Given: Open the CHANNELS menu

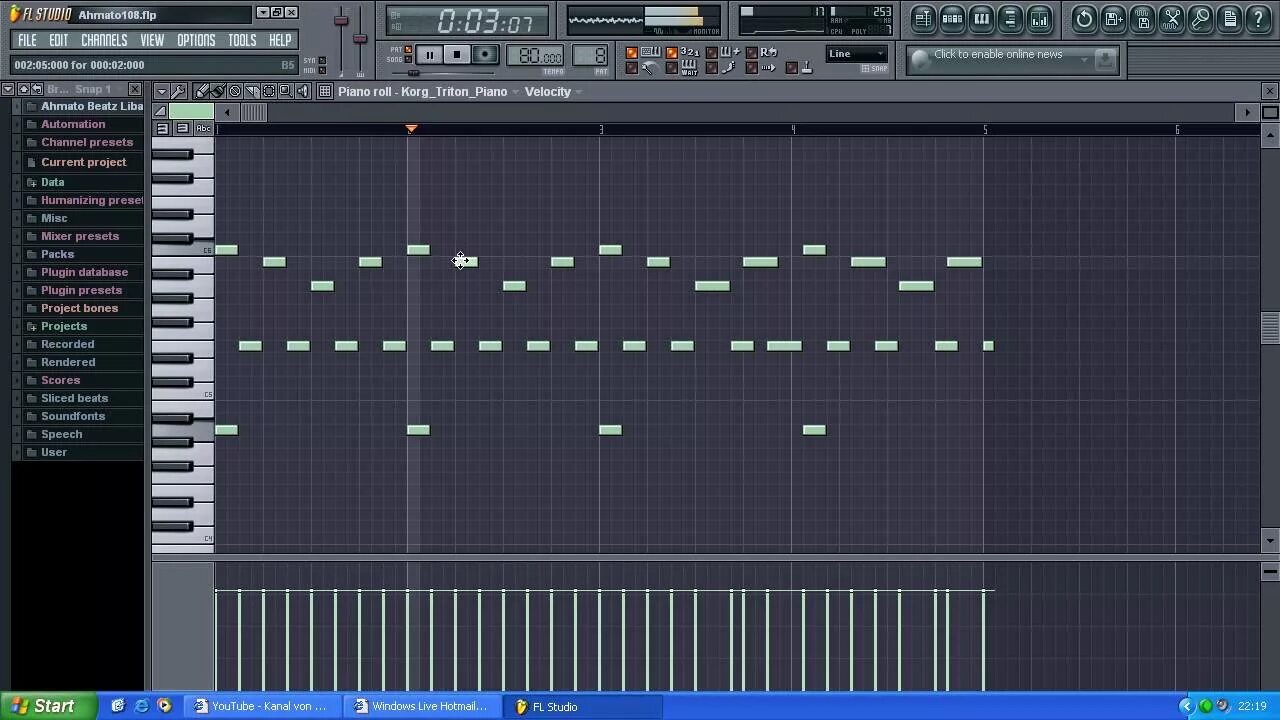Looking at the screenshot, I should point(104,40).
